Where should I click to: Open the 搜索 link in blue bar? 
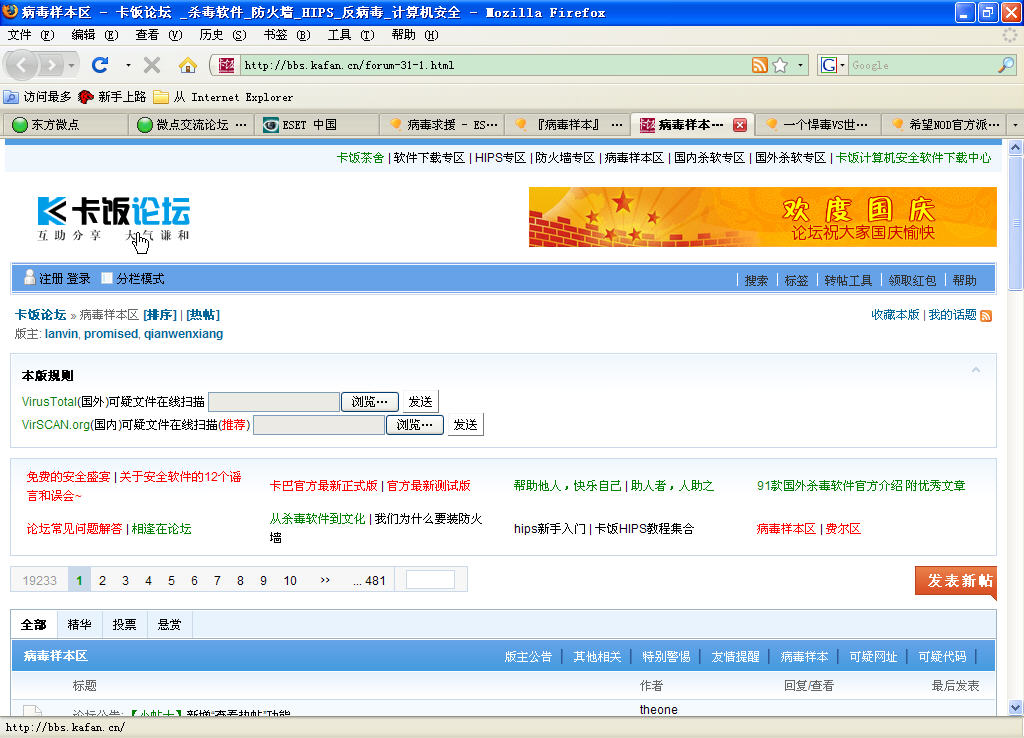point(756,281)
